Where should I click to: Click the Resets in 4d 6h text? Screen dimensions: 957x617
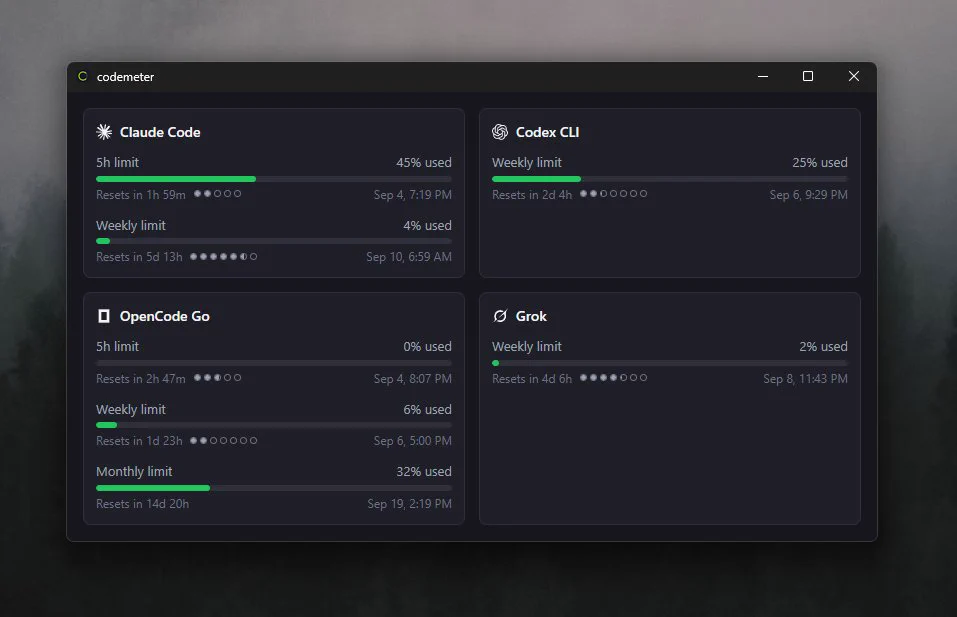pyautogui.click(x=532, y=378)
